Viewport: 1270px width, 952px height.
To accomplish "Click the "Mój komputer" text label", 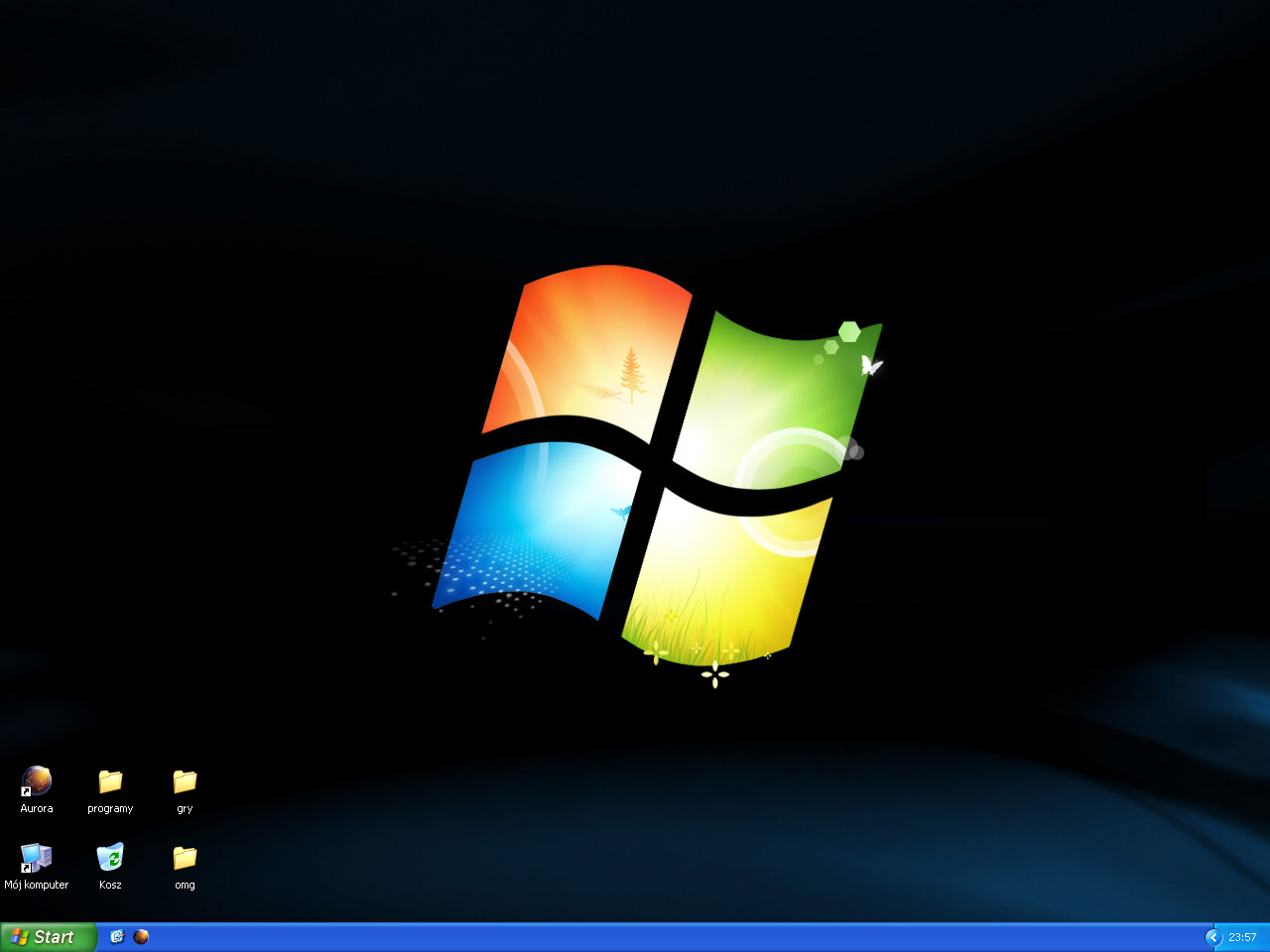I will [37, 886].
